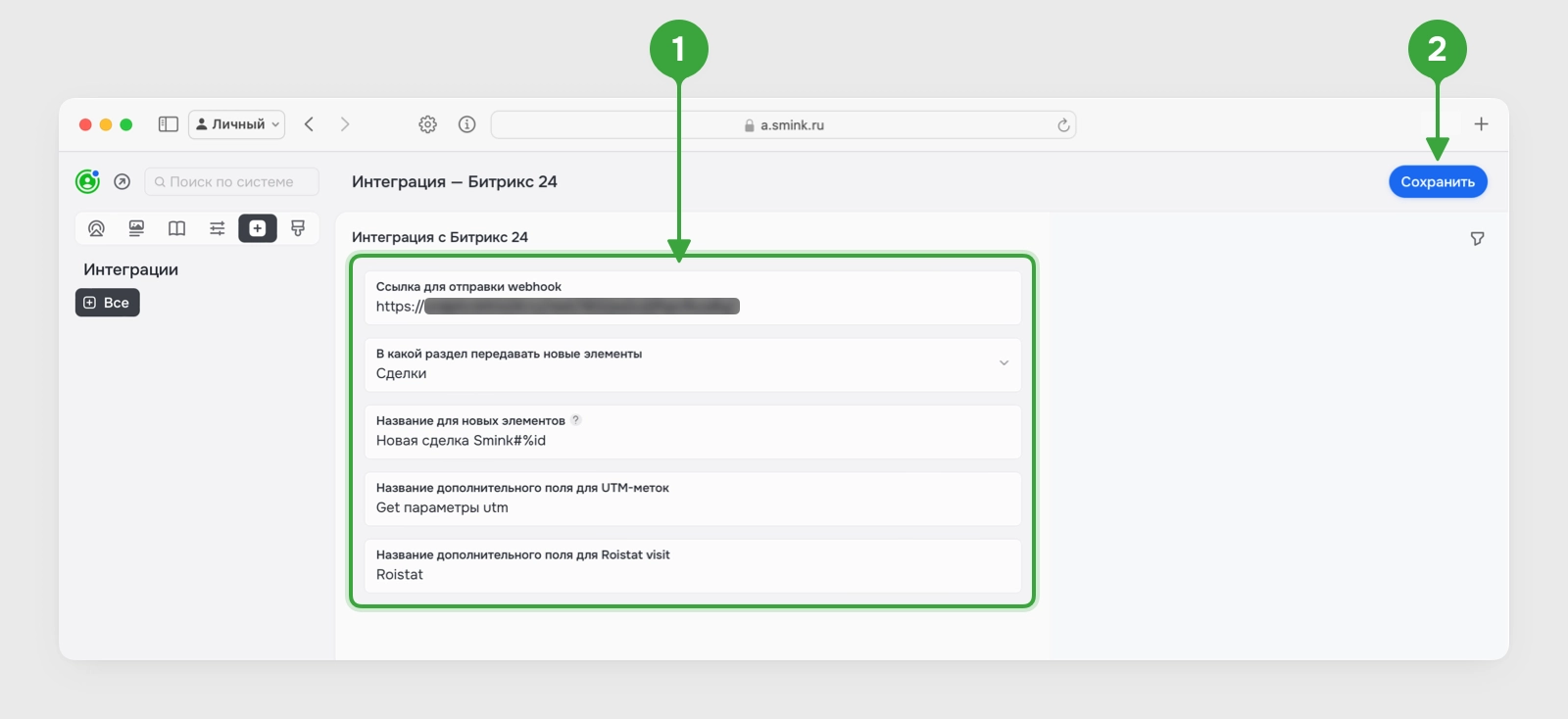Open the Личный profile dropdown

click(237, 124)
